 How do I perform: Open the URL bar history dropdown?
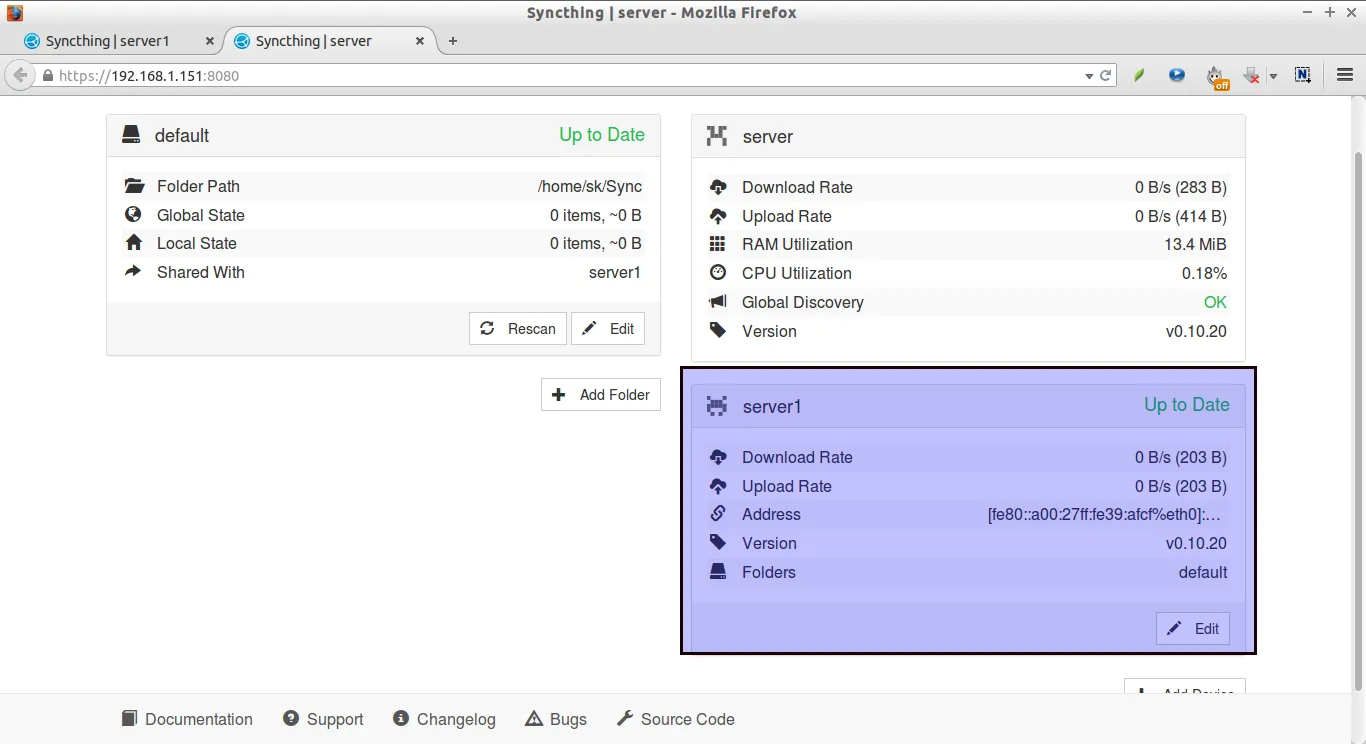pos(1089,76)
